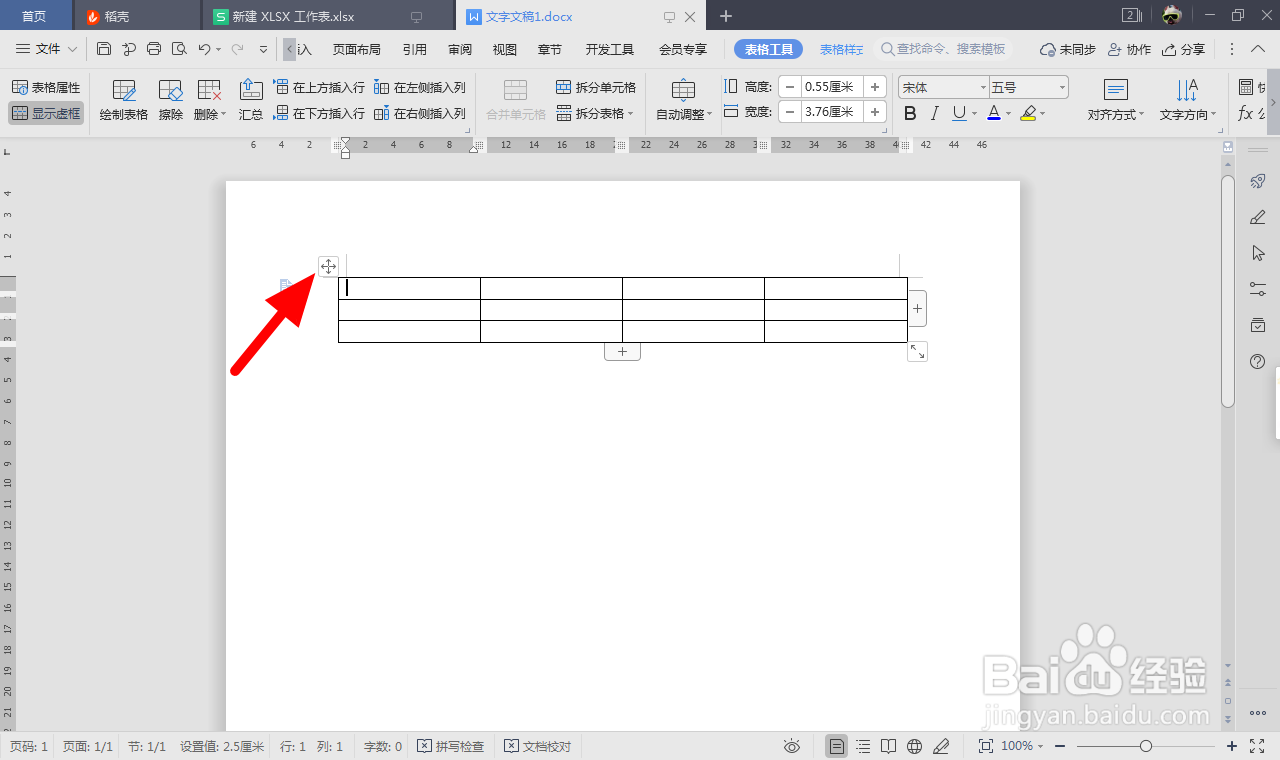Switch to the 会员专享 tab

(x=683, y=49)
